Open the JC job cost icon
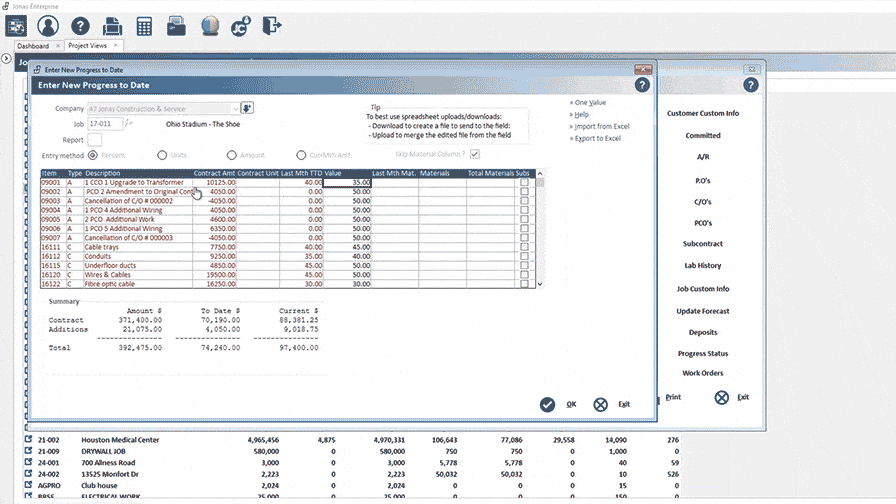896x504 pixels. (x=241, y=26)
